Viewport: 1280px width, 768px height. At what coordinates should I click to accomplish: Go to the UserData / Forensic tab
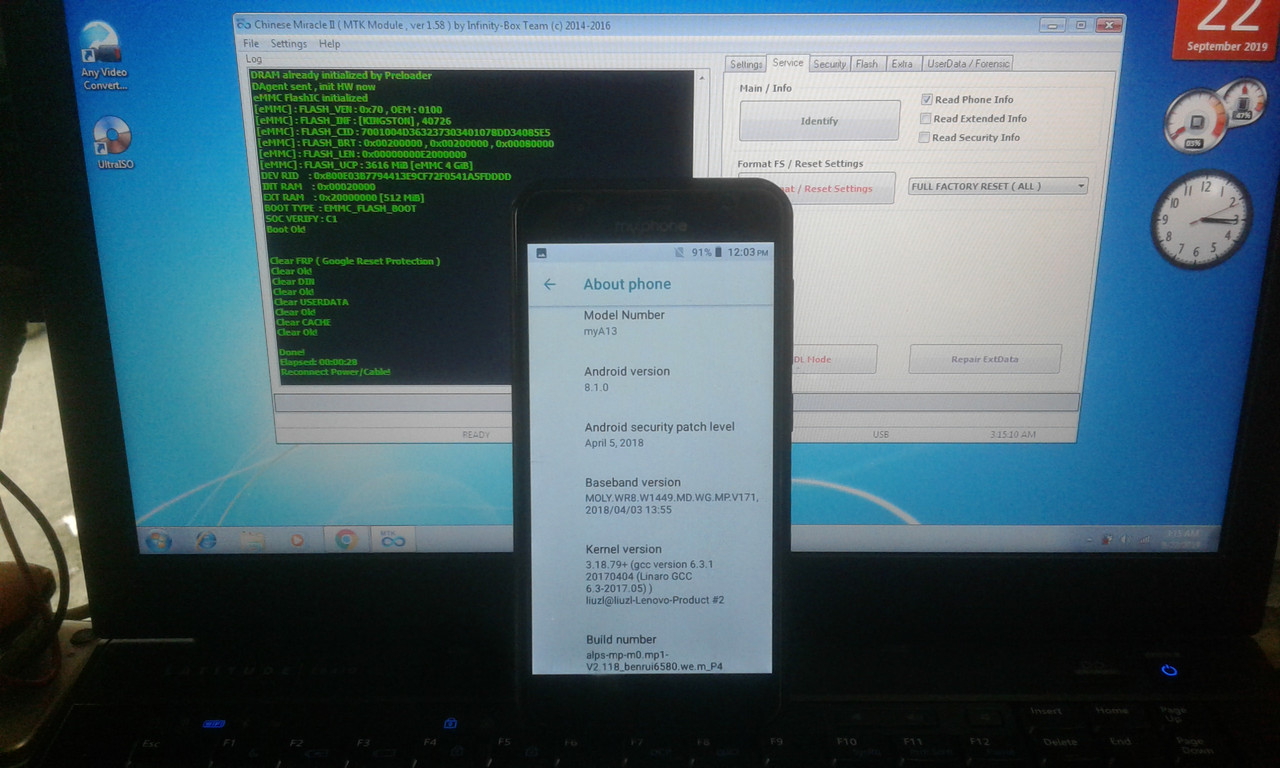coord(968,64)
